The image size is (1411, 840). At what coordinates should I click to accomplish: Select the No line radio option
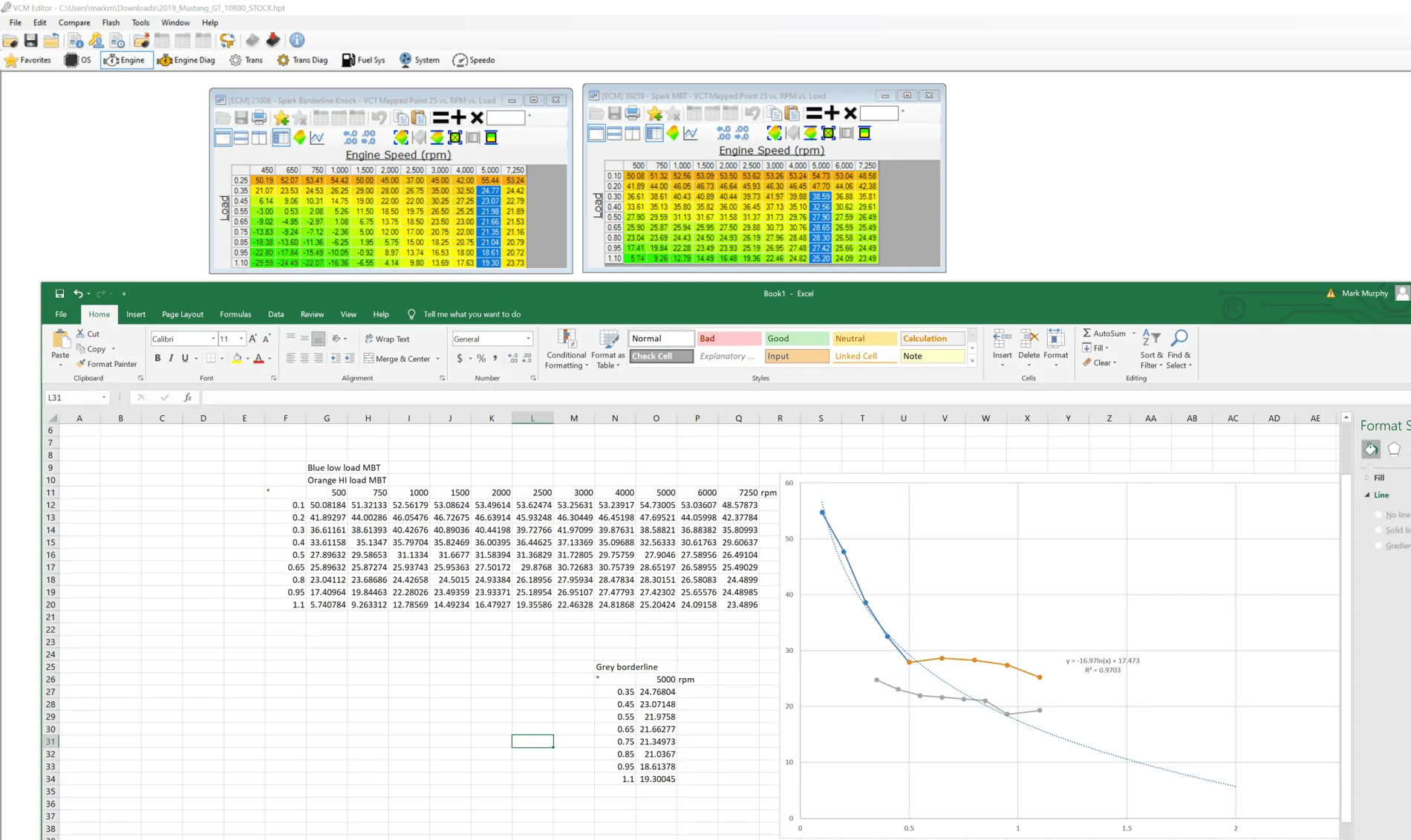(x=1379, y=515)
